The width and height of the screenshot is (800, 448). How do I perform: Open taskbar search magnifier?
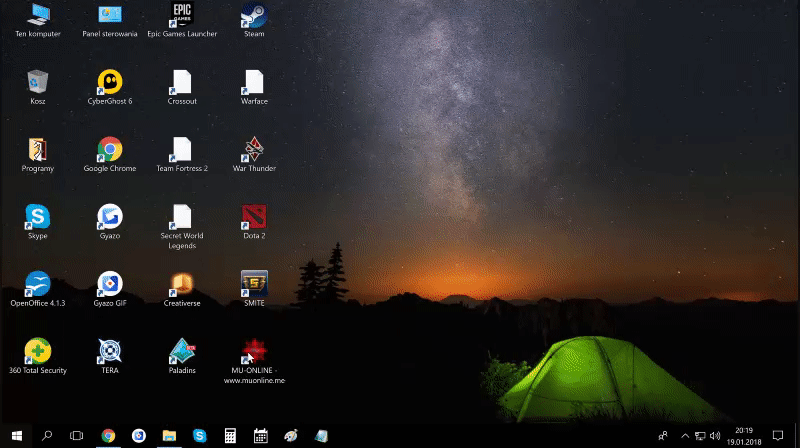(47, 436)
